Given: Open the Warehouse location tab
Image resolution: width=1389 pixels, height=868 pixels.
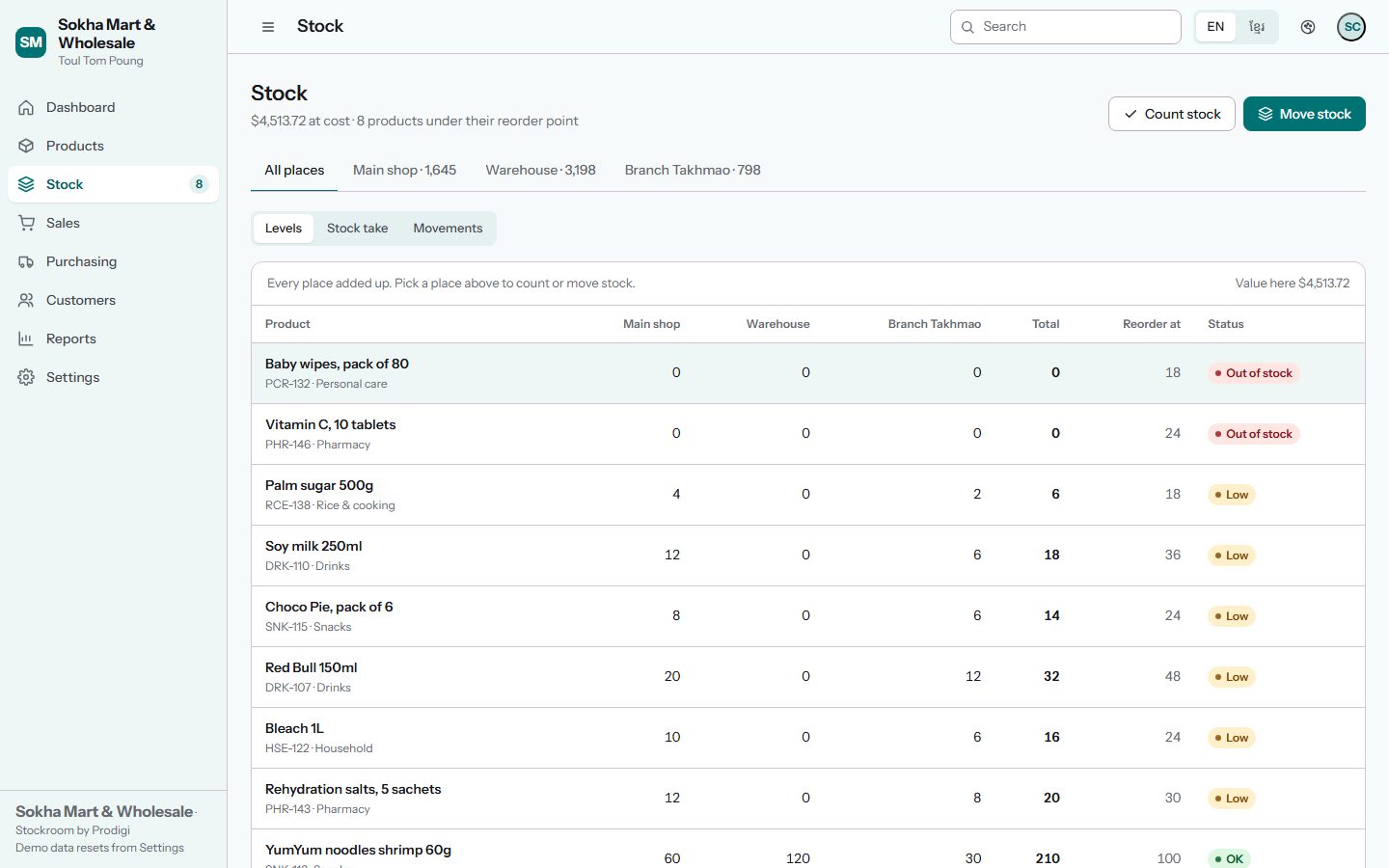Looking at the screenshot, I should (540, 171).
